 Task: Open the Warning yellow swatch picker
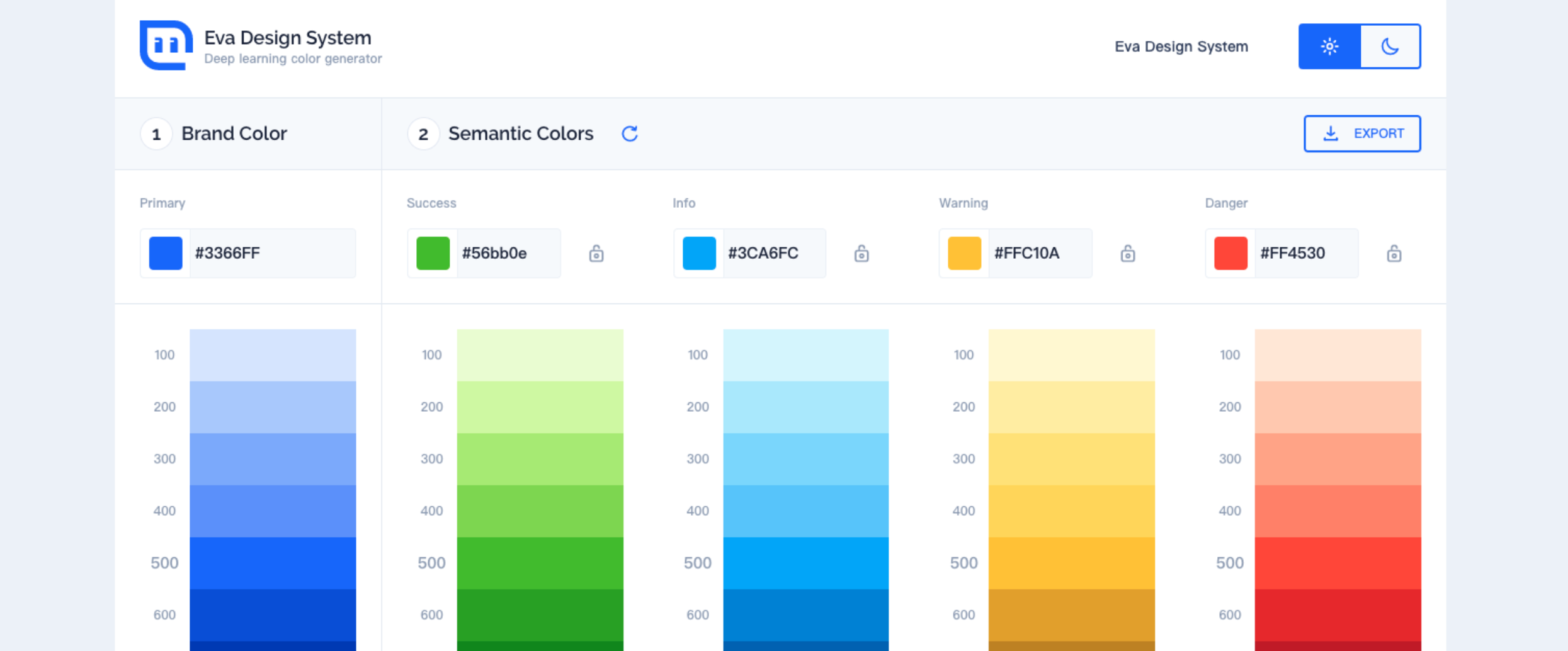[x=964, y=253]
